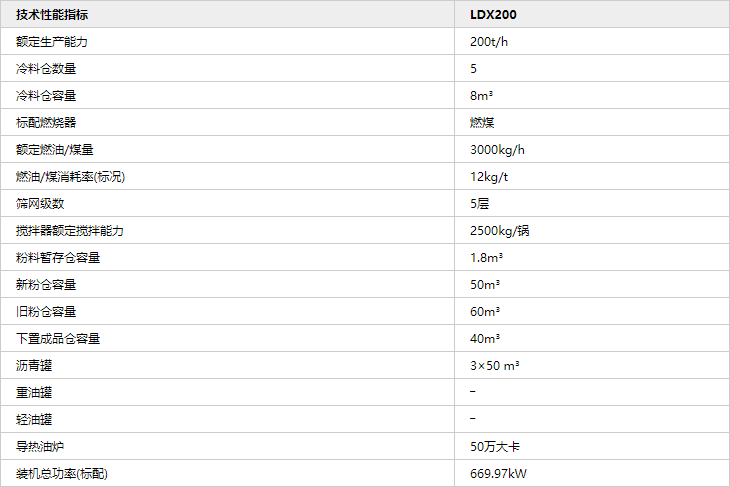The width and height of the screenshot is (730, 487).
Task: Click the 50万大卡 thermal oil furnace value
Action: pyautogui.click(x=495, y=446)
